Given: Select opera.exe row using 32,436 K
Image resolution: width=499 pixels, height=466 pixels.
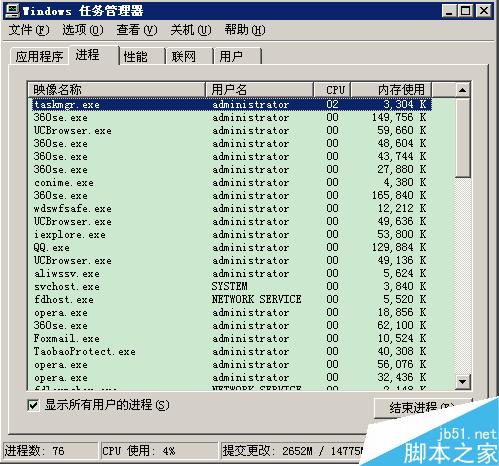Looking at the screenshot, I should click(x=232, y=378).
